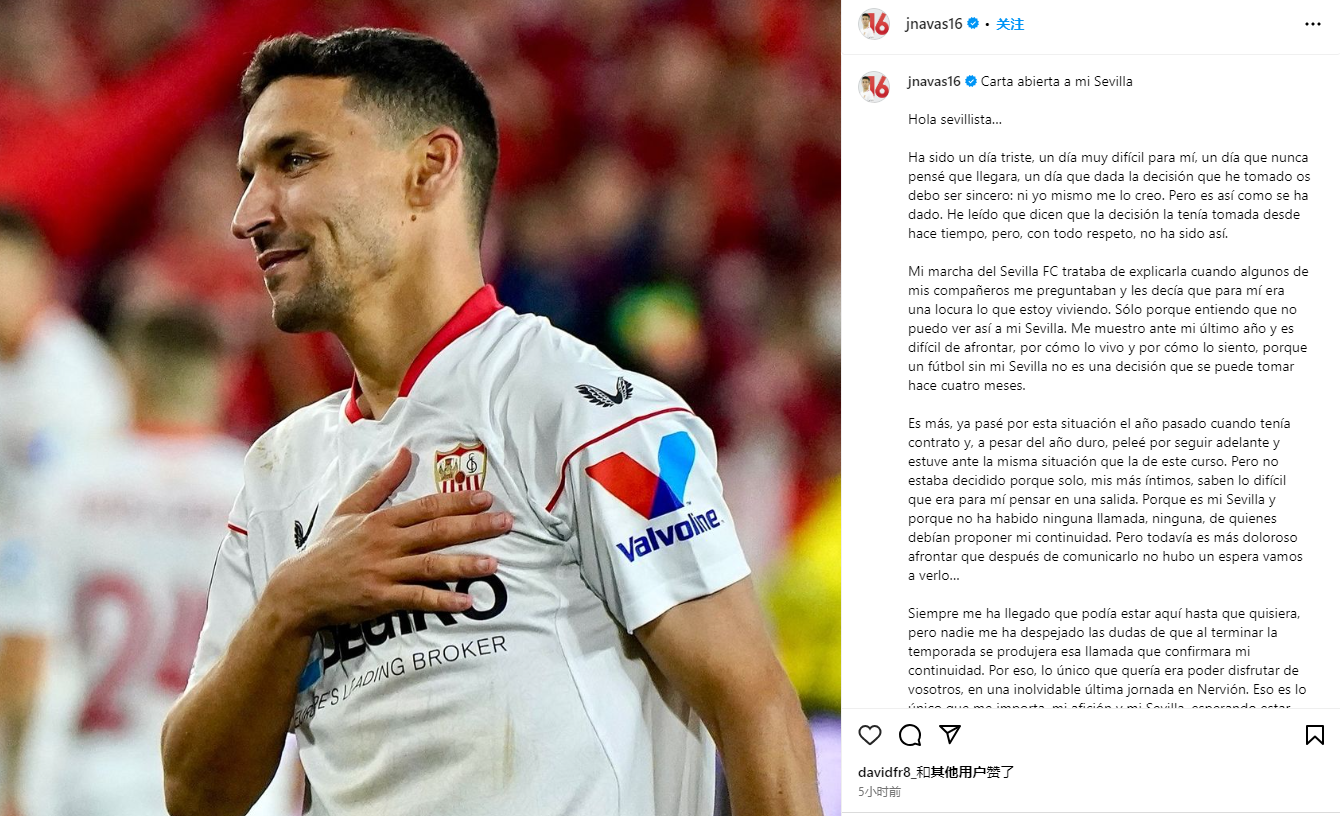Click the profile avatar beside the caption
The image size is (1340, 816).
(874, 87)
